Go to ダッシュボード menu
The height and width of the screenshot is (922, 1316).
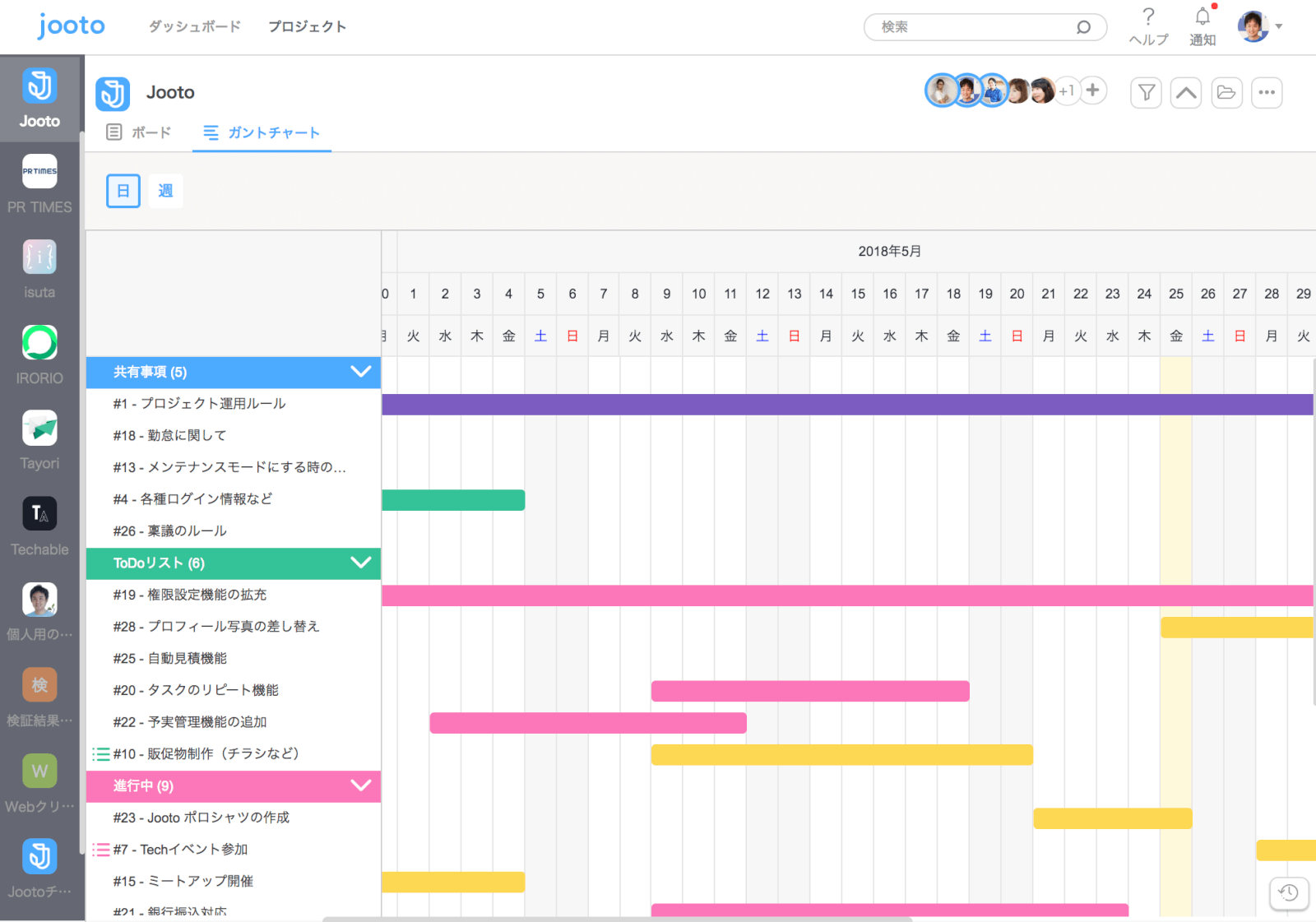coord(195,26)
